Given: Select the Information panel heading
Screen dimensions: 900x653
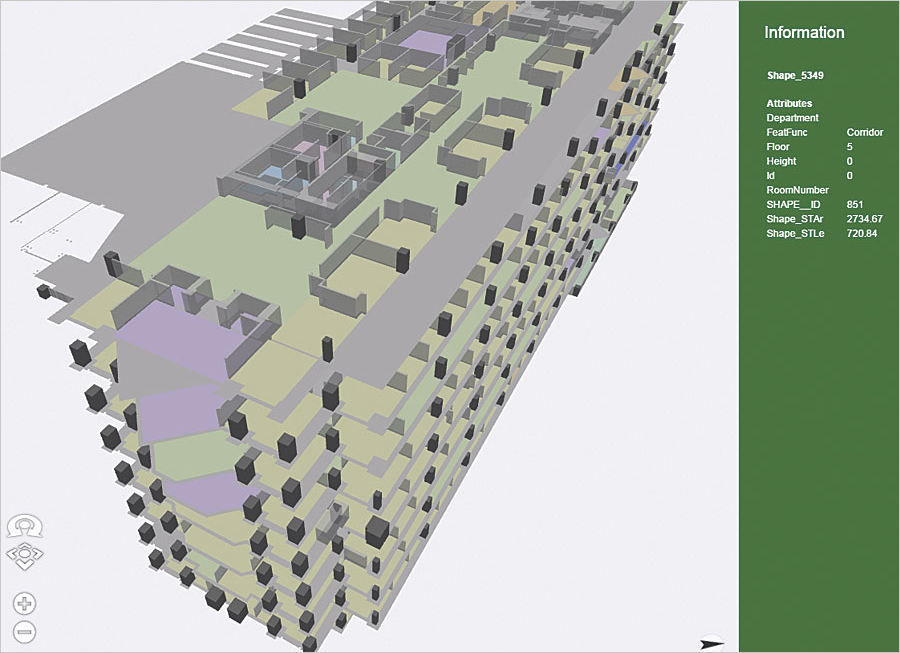Looking at the screenshot, I should point(804,32).
